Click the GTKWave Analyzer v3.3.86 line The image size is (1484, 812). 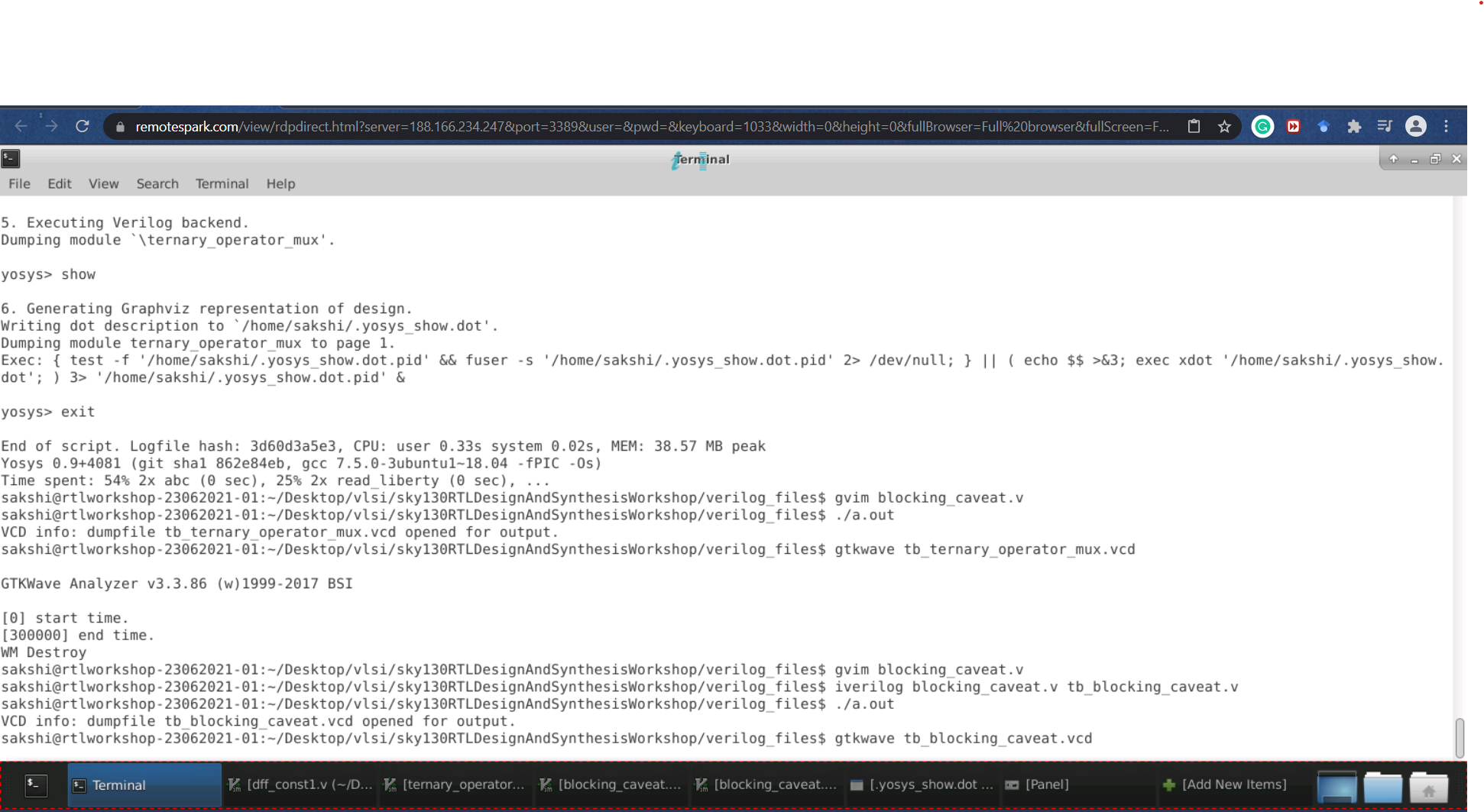pos(177,584)
